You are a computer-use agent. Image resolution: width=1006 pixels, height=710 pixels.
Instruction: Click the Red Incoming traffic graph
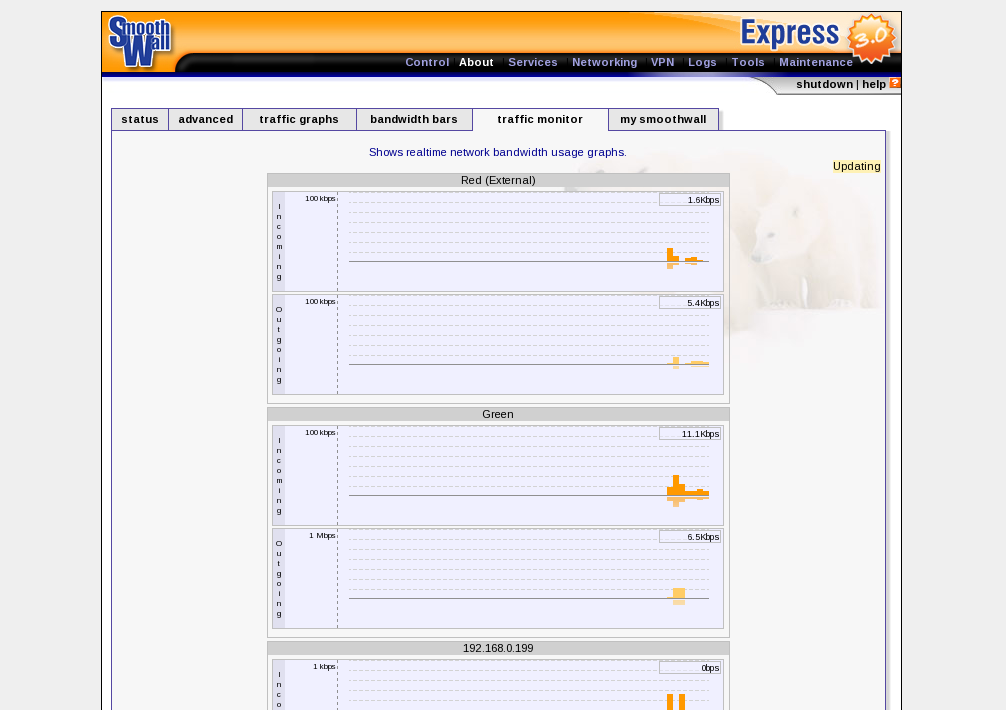coord(498,242)
